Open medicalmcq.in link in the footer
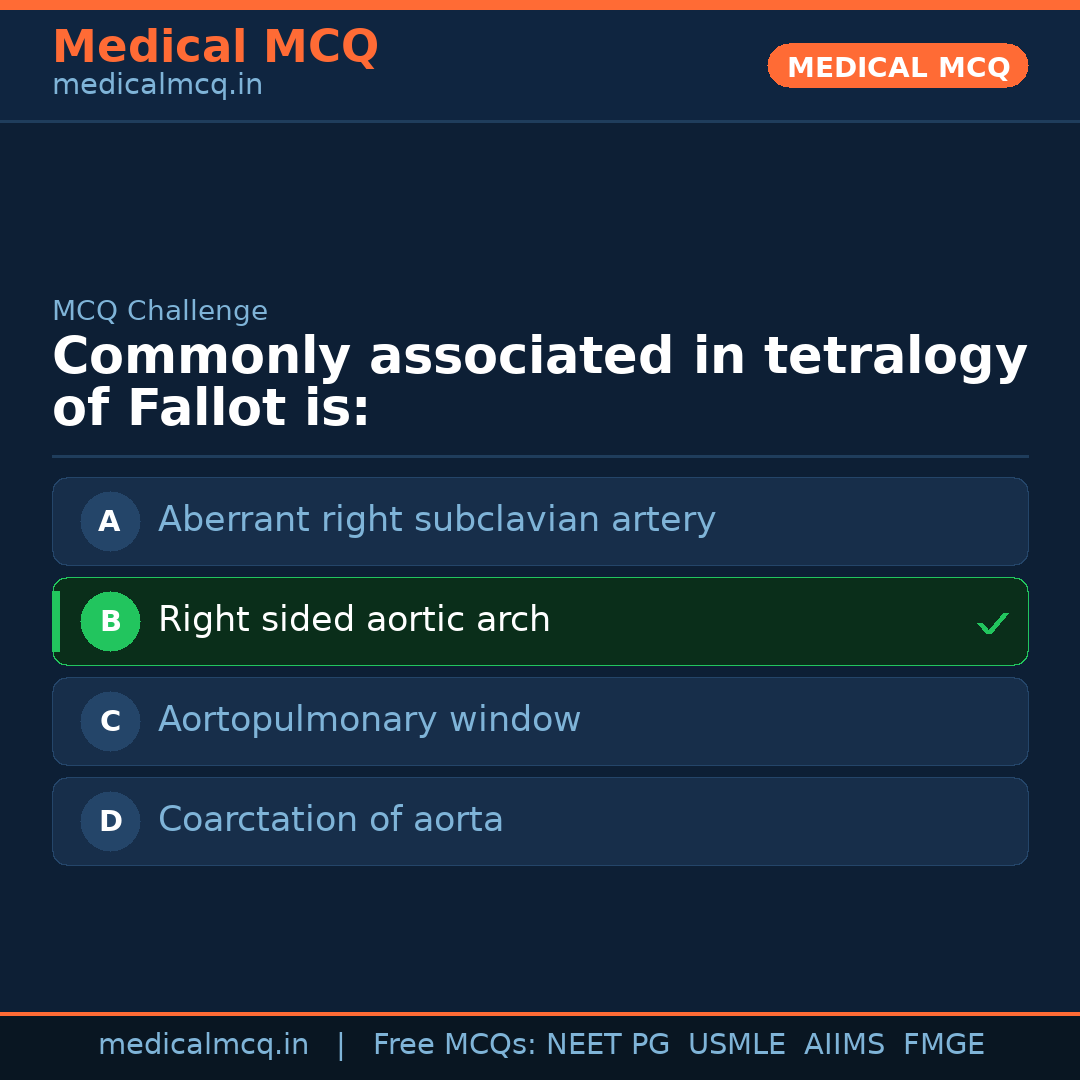 (203, 1045)
